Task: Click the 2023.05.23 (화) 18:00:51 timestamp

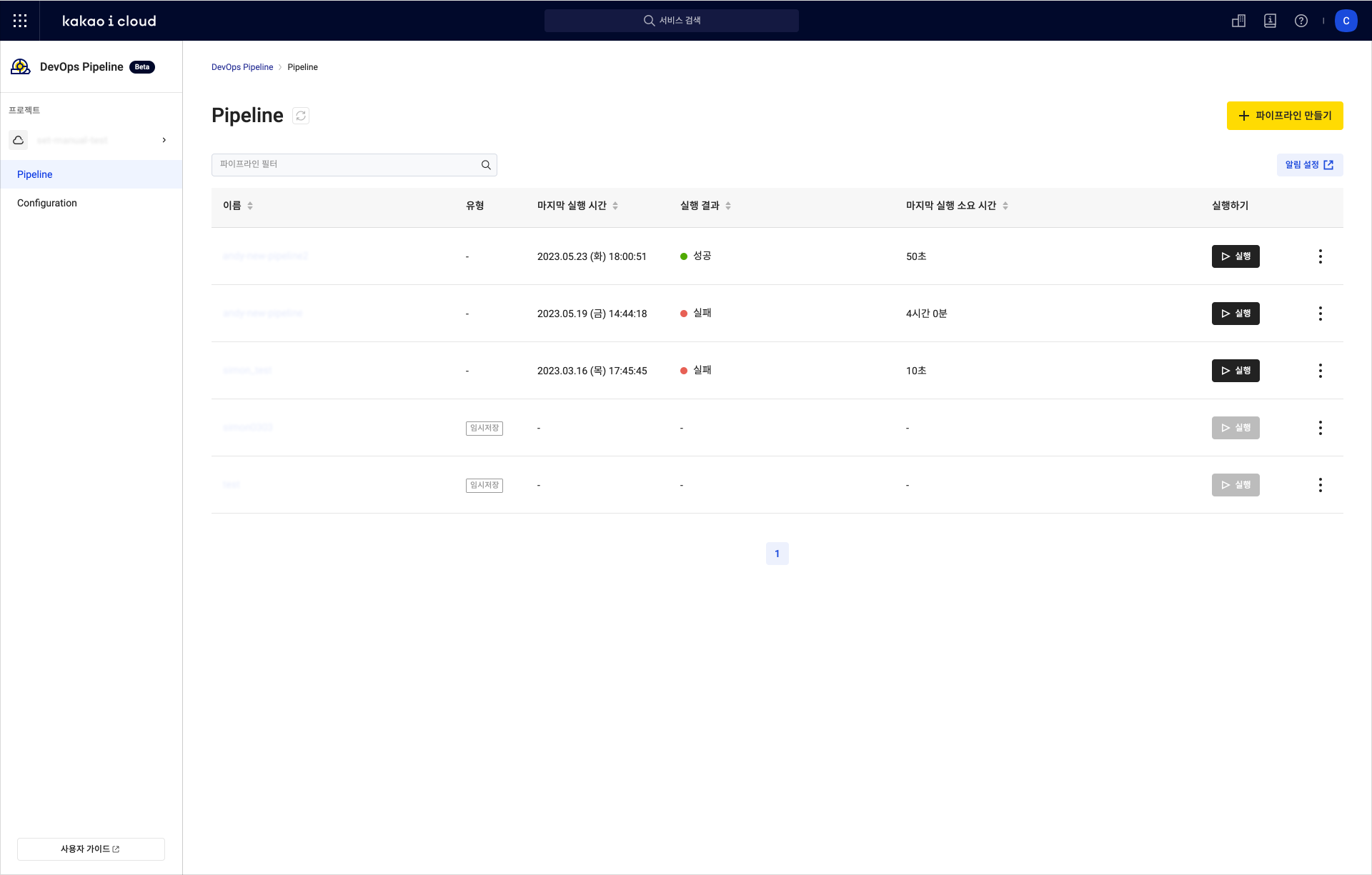Action: tap(592, 256)
